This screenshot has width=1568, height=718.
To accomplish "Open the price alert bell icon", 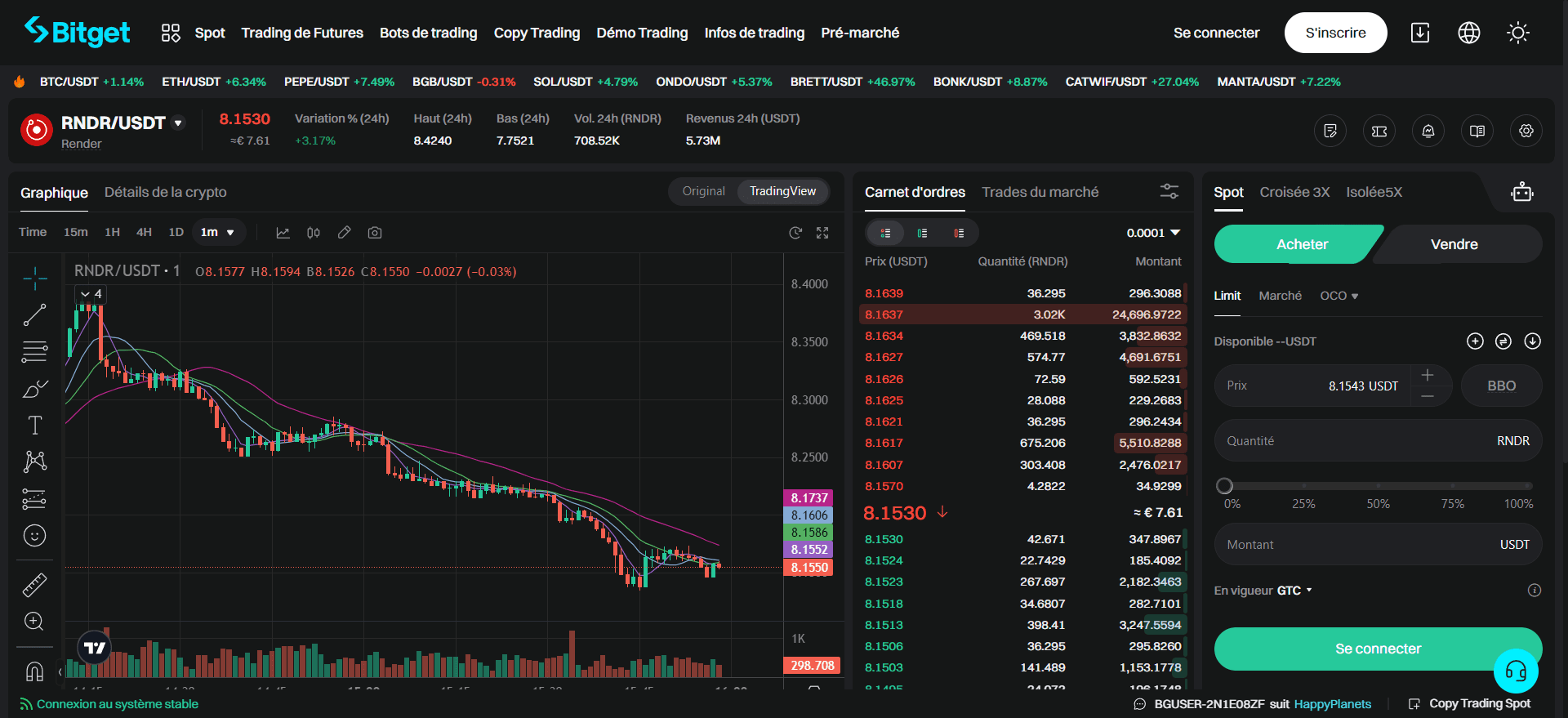I will click(x=1428, y=131).
